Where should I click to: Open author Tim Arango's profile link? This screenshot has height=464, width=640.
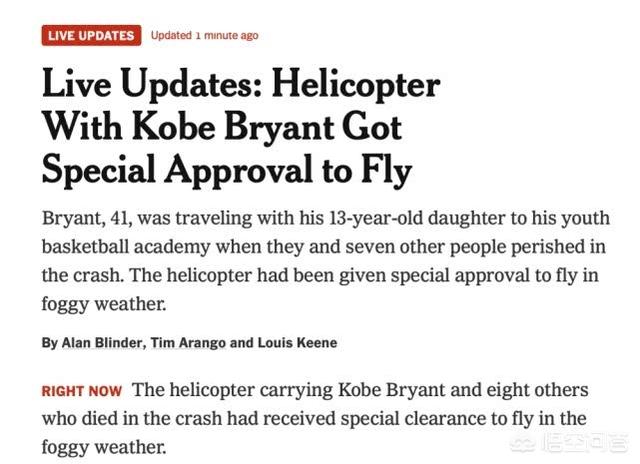point(188,343)
